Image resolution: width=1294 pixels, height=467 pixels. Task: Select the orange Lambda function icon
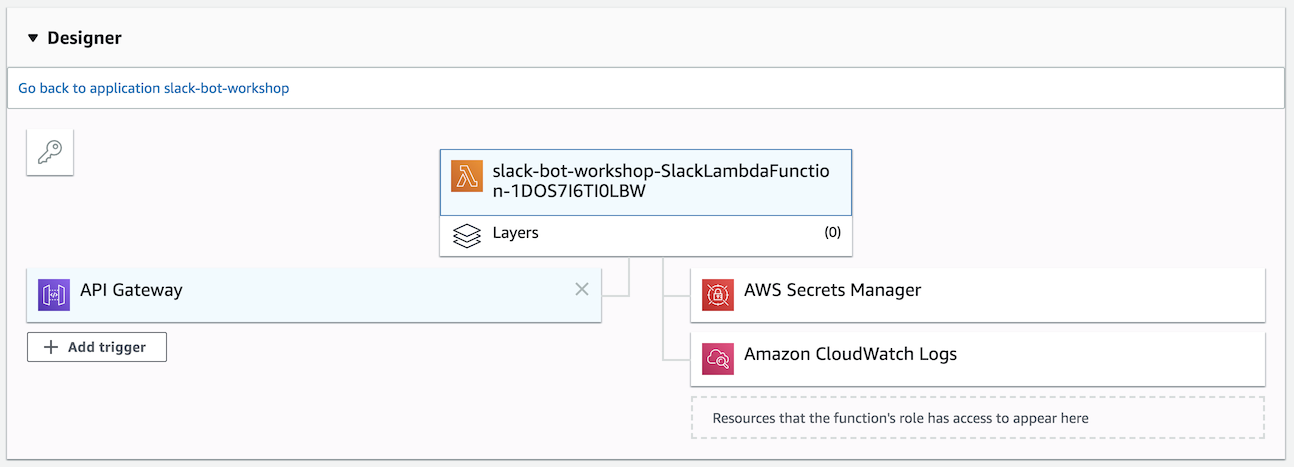click(467, 176)
